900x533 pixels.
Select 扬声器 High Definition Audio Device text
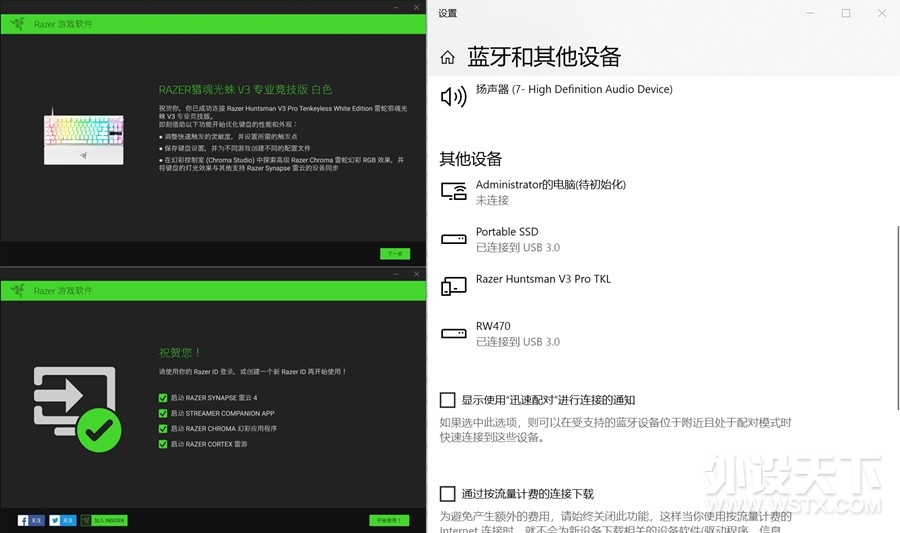point(574,89)
